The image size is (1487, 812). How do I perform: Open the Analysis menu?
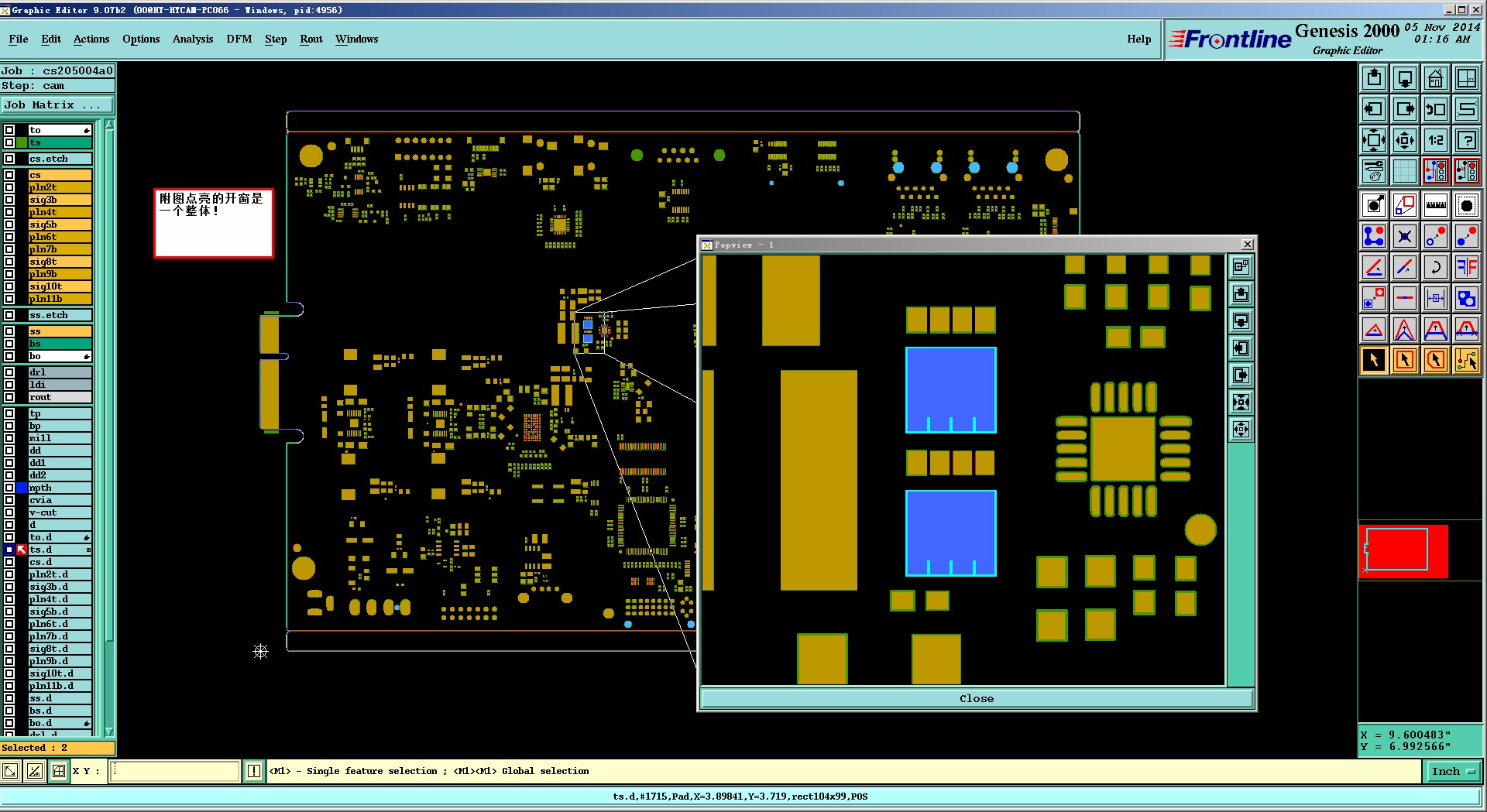(193, 39)
